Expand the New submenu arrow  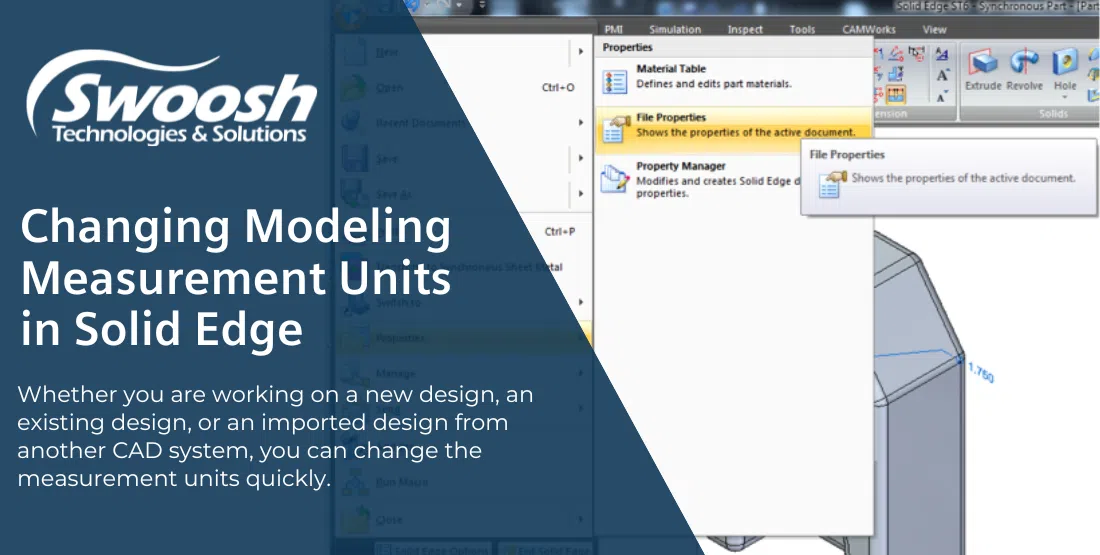[x=581, y=51]
